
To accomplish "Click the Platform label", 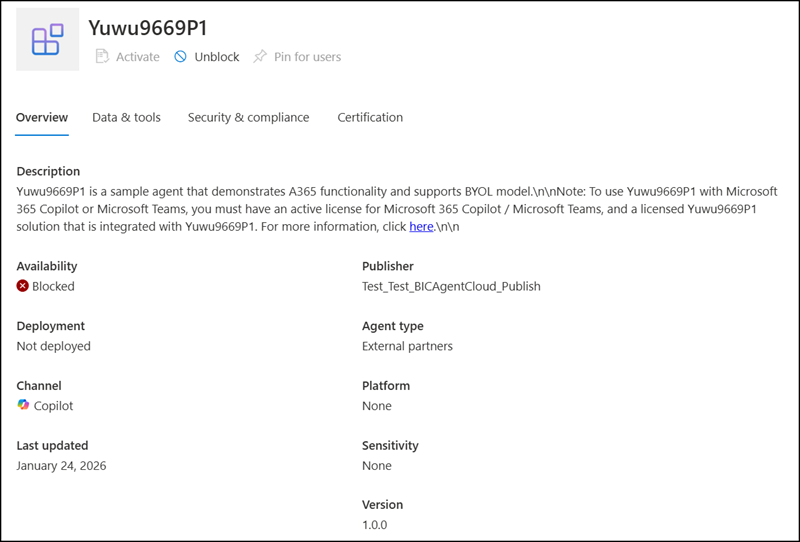I will (x=386, y=385).
